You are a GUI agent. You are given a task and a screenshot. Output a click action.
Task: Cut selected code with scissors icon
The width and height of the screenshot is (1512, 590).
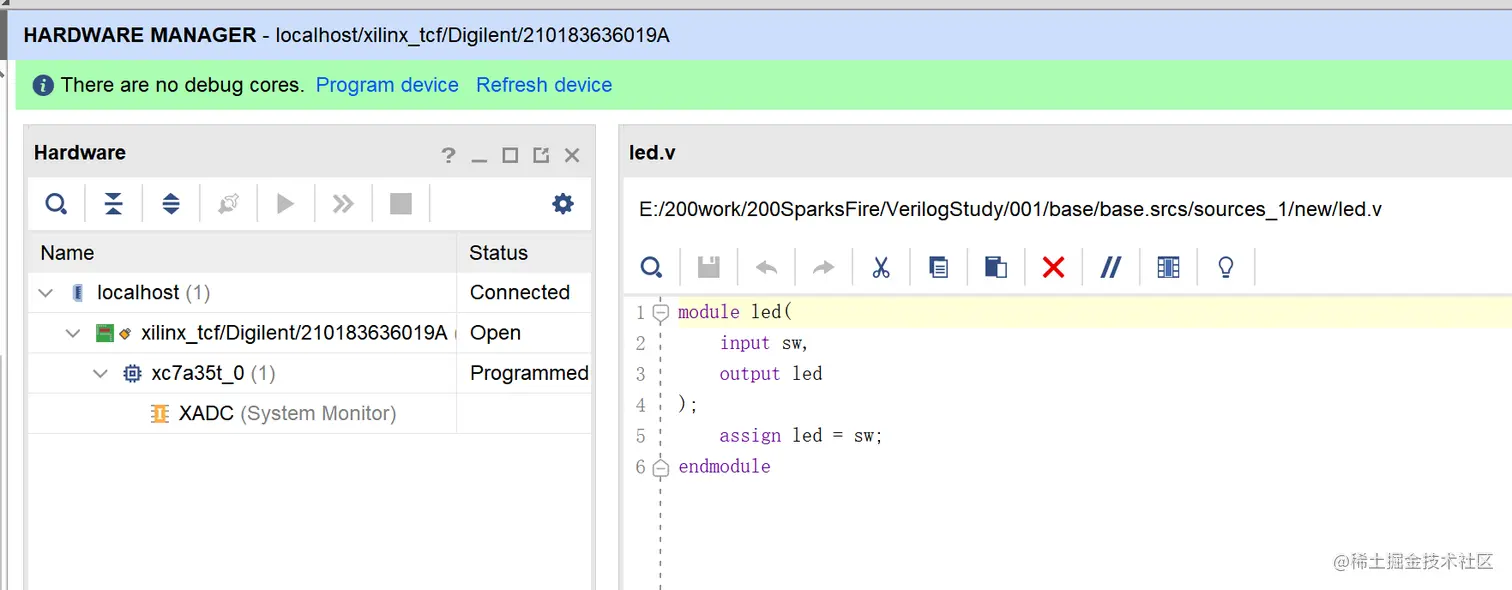(x=881, y=267)
